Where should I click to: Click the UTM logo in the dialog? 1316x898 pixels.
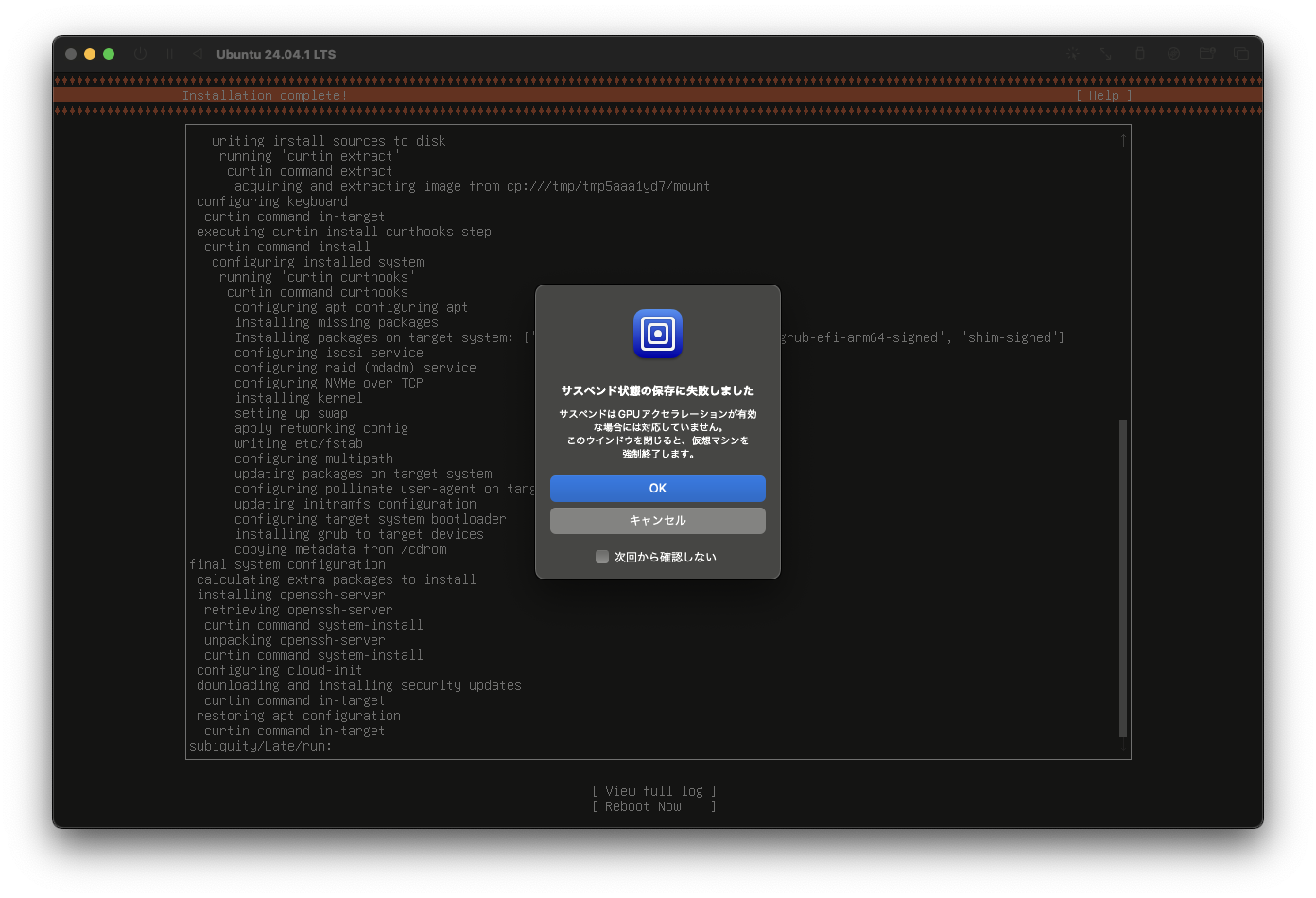(x=657, y=334)
